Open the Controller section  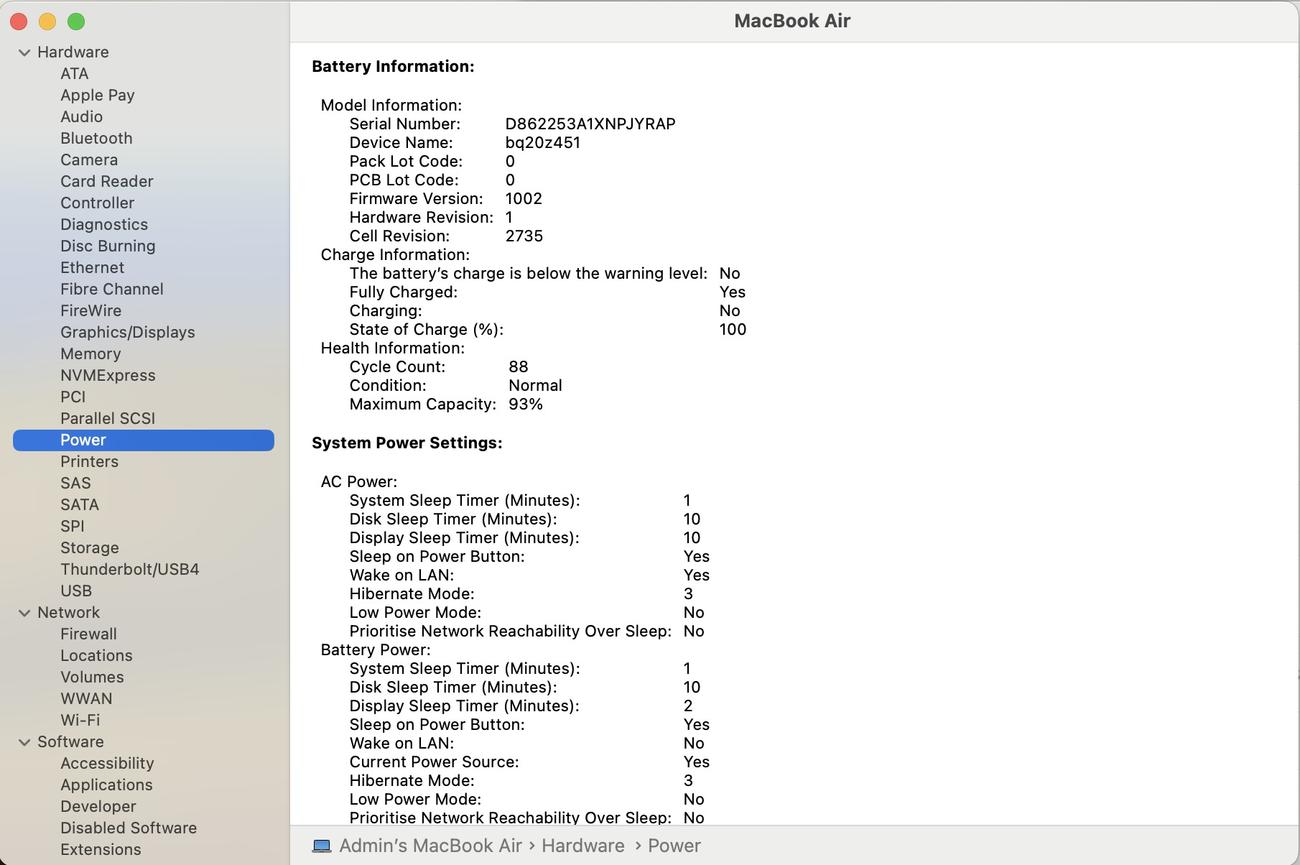click(97, 203)
